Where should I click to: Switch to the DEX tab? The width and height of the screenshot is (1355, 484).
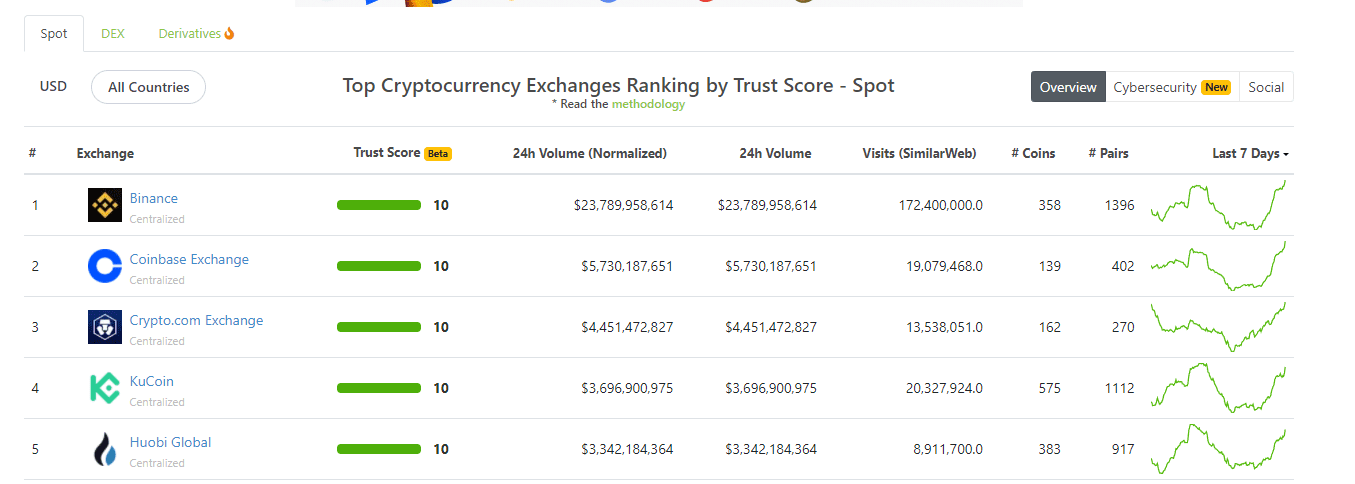pos(113,33)
